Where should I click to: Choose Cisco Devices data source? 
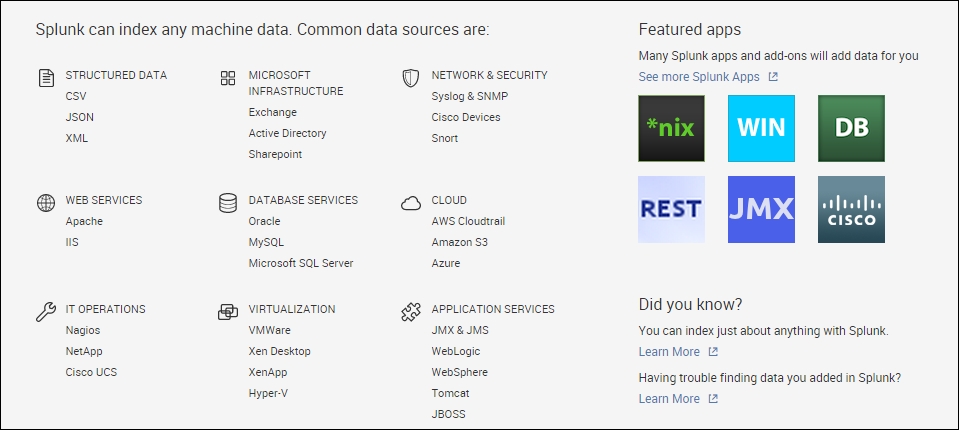(x=466, y=117)
